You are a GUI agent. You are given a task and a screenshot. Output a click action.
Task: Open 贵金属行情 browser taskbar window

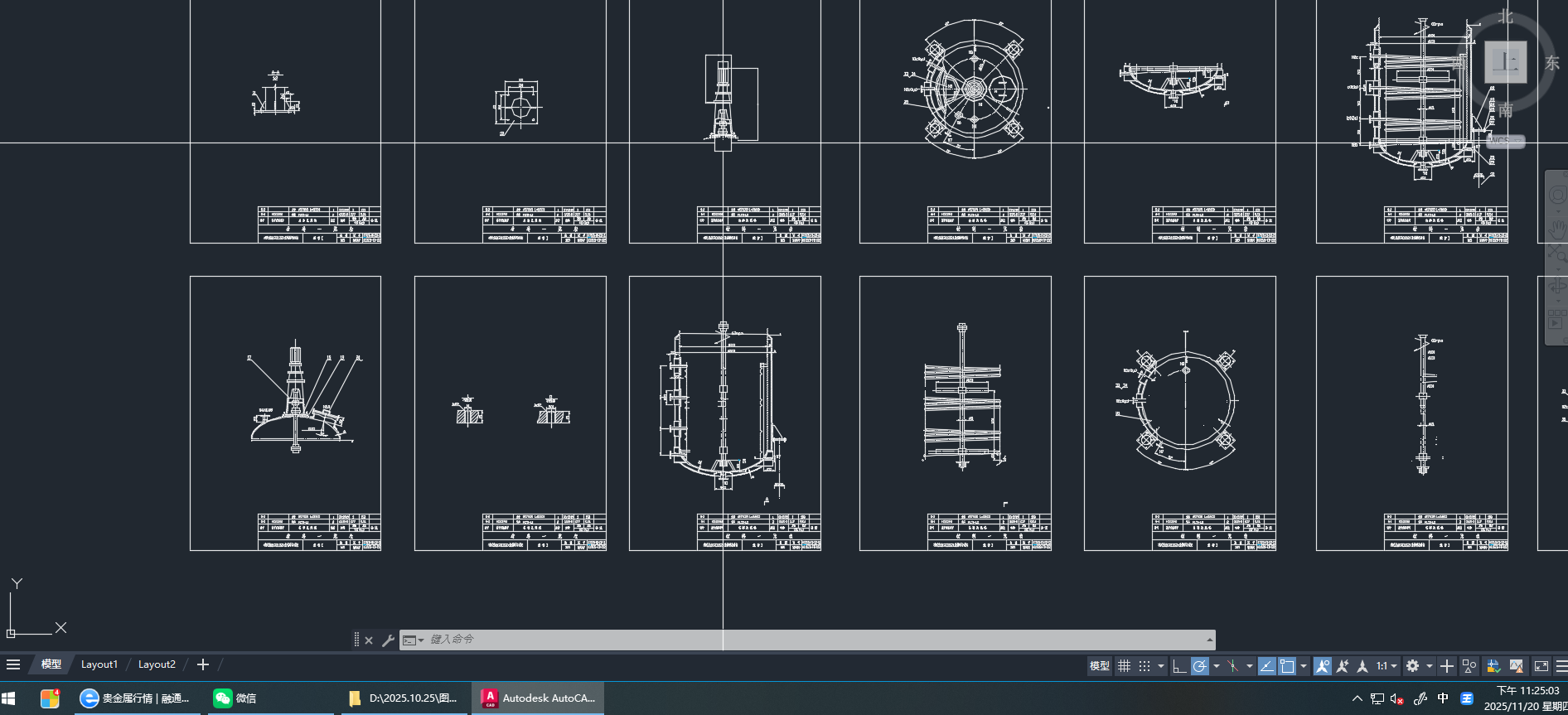pyautogui.click(x=136, y=698)
